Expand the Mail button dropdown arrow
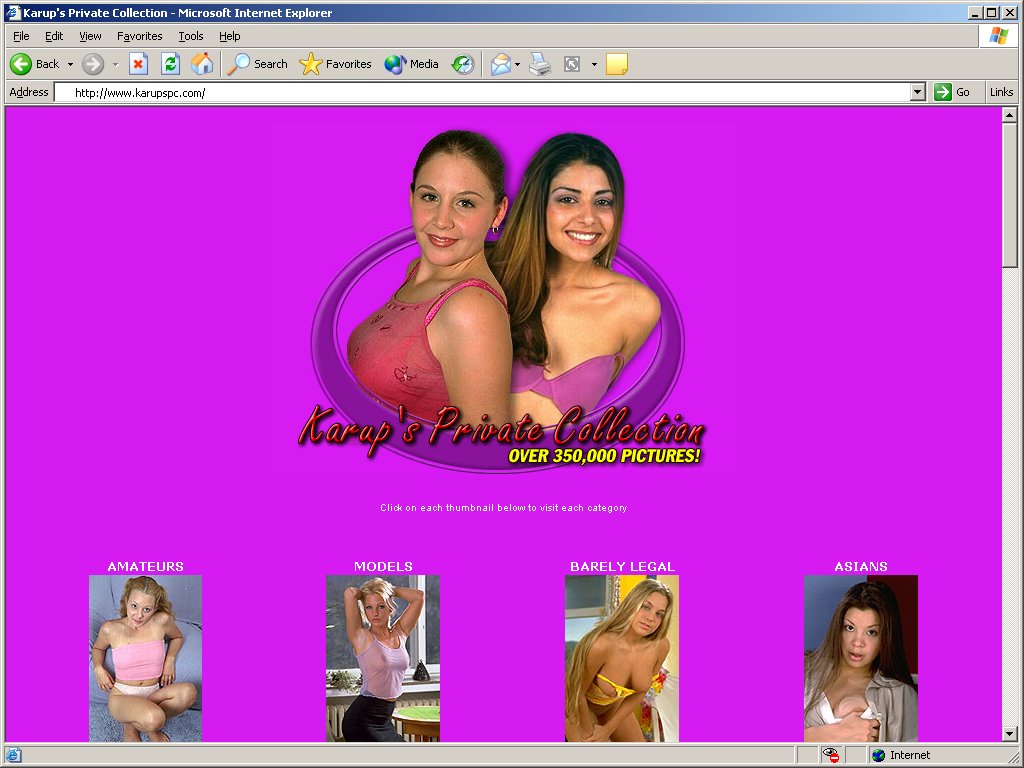 517,64
